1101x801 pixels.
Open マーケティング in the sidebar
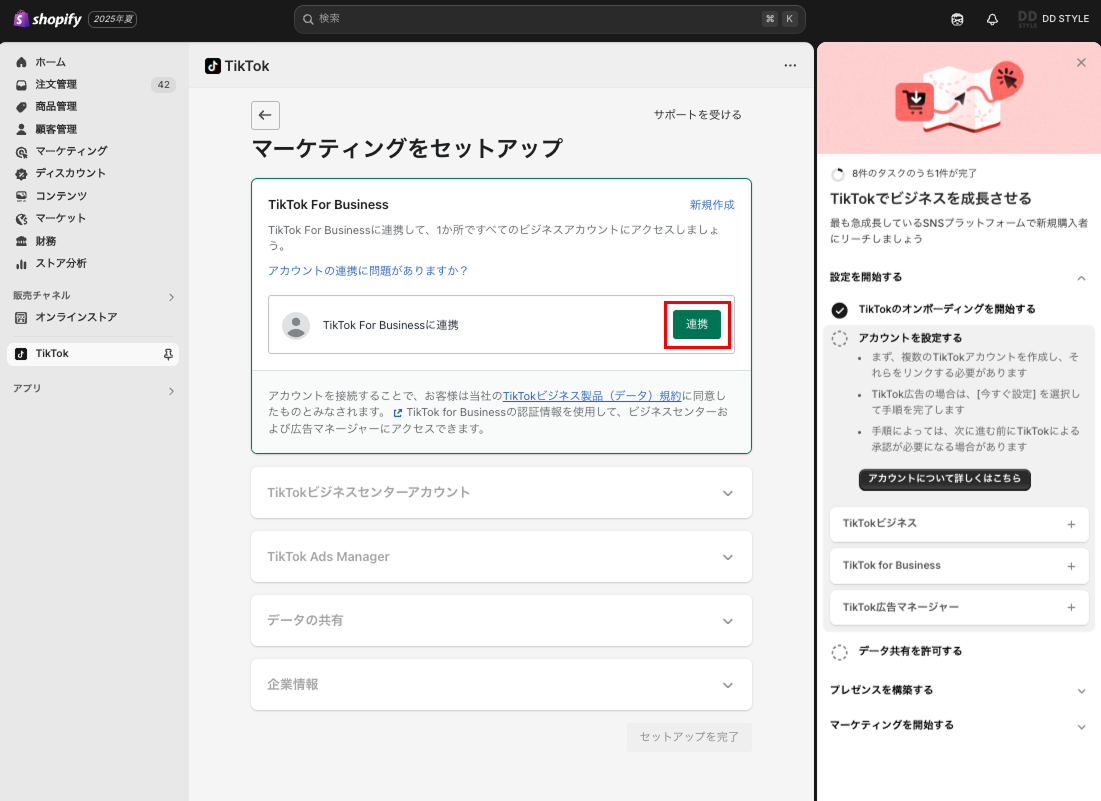pos(72,151)
